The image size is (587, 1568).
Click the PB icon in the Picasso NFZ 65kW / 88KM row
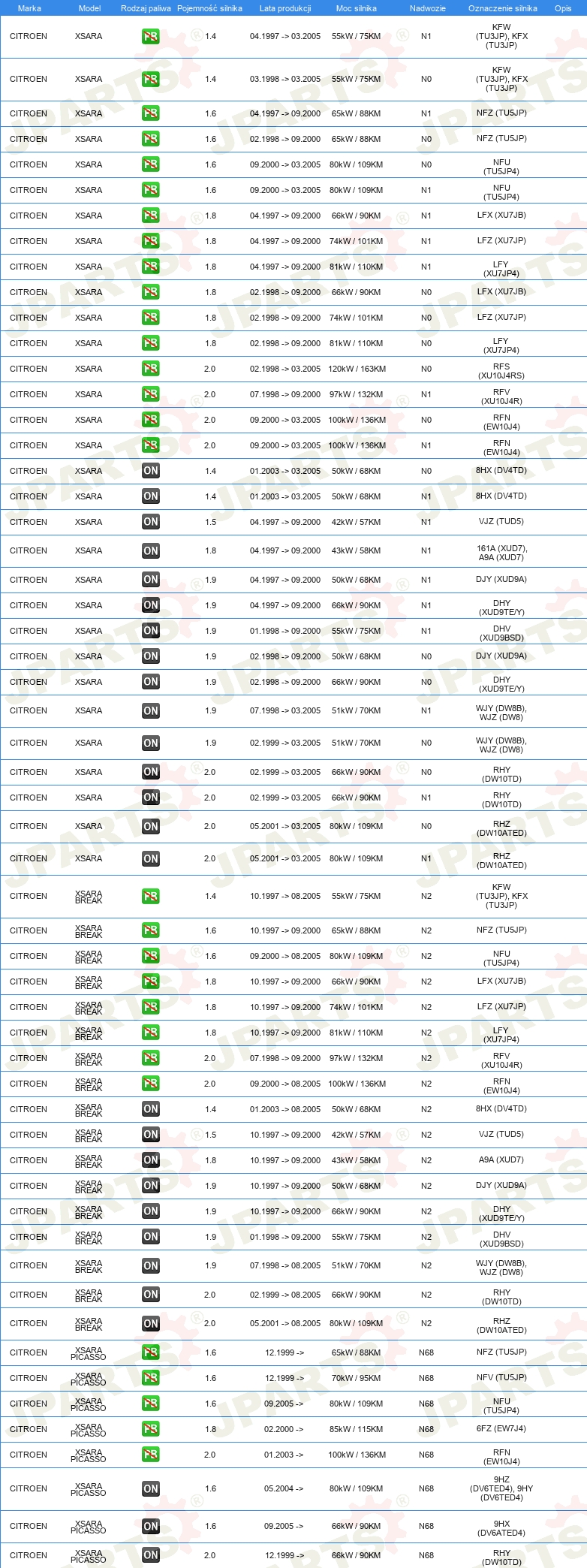point(151,1352)
